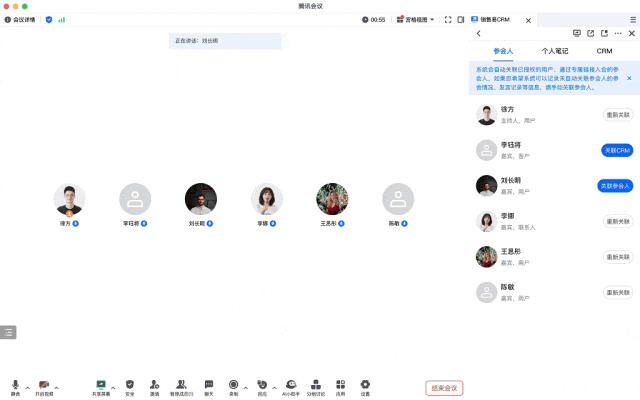The height and width of the screenshot is (400, 640).
Task: Open the Security shield in bottom toolbar
Action: pos(129,386)
